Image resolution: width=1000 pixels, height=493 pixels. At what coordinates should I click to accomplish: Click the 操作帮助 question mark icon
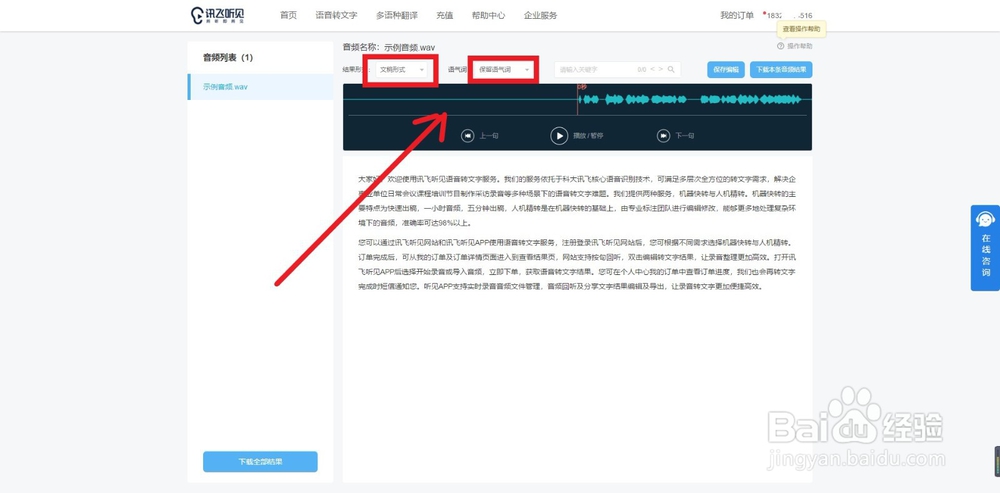(781, 46)
